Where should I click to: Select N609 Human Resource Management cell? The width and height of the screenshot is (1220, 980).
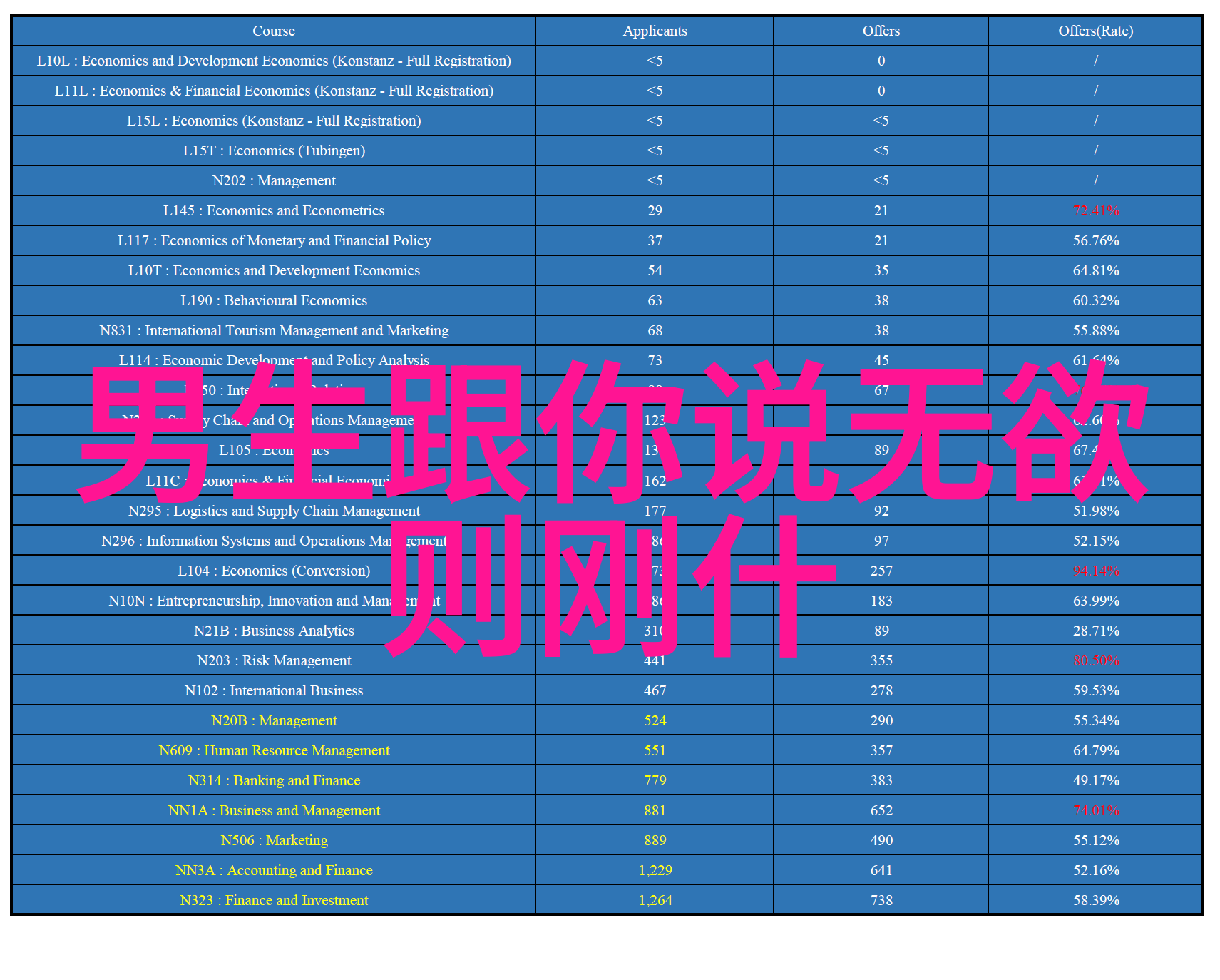[x=274, y=750]
